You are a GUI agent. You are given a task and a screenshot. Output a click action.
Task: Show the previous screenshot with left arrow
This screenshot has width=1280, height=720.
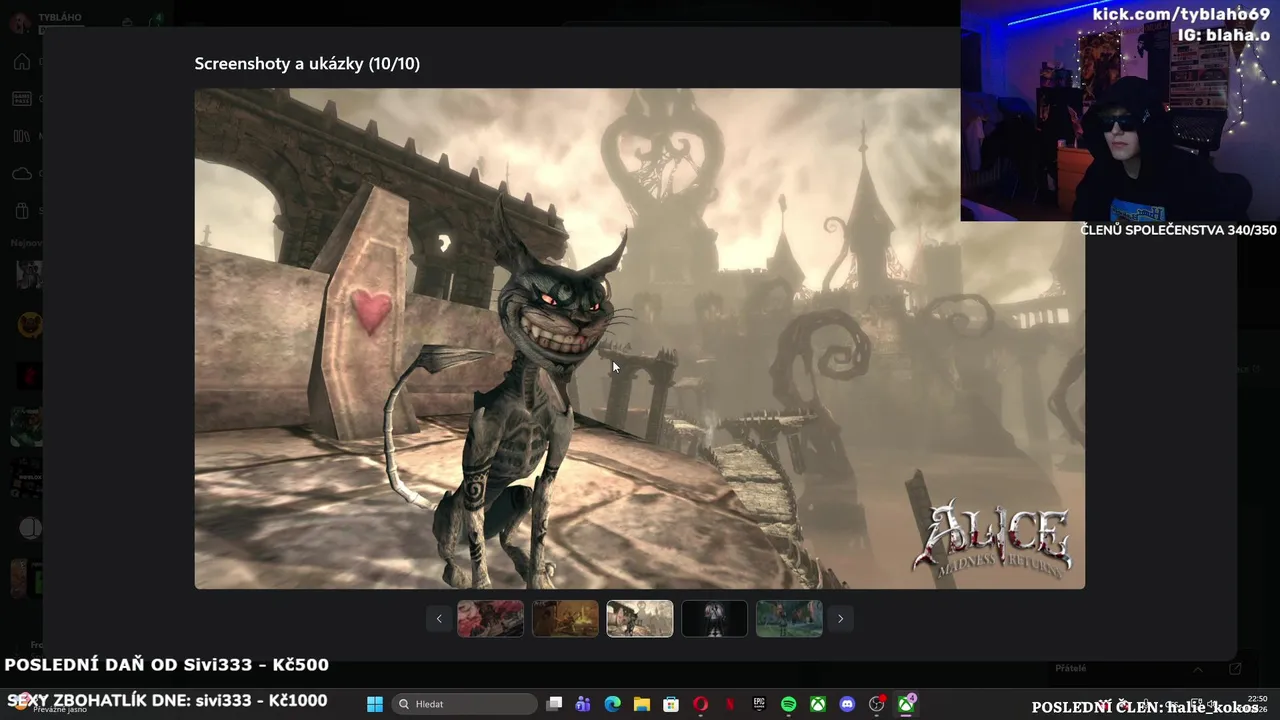(438, 619)
